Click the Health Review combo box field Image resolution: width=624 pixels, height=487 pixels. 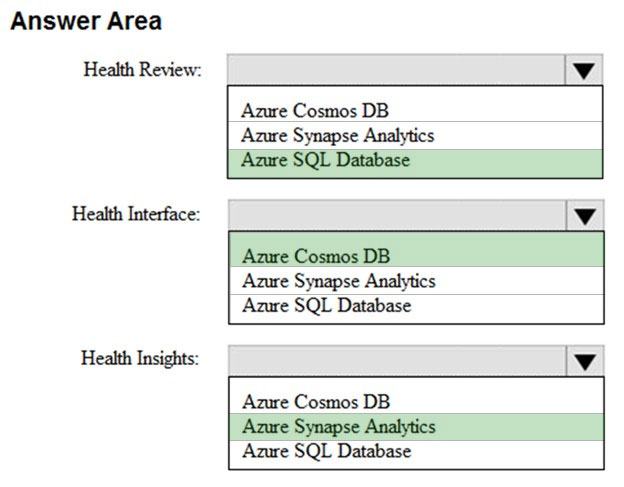click(396, 70)
